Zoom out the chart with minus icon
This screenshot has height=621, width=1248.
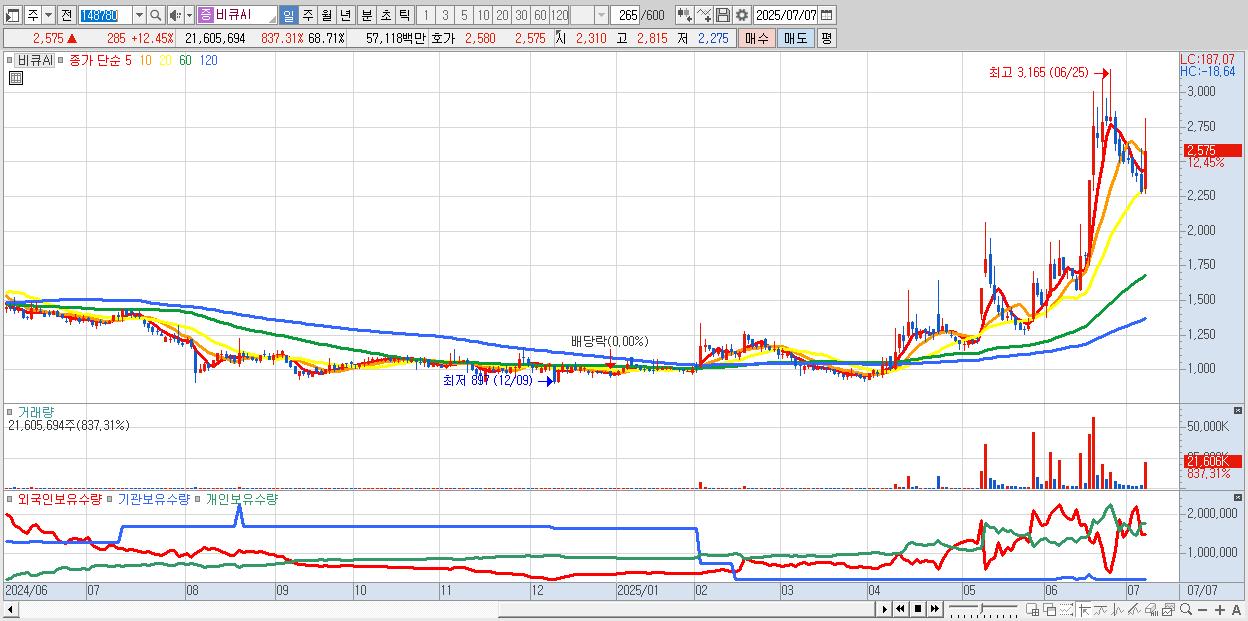coord(1202,610)
